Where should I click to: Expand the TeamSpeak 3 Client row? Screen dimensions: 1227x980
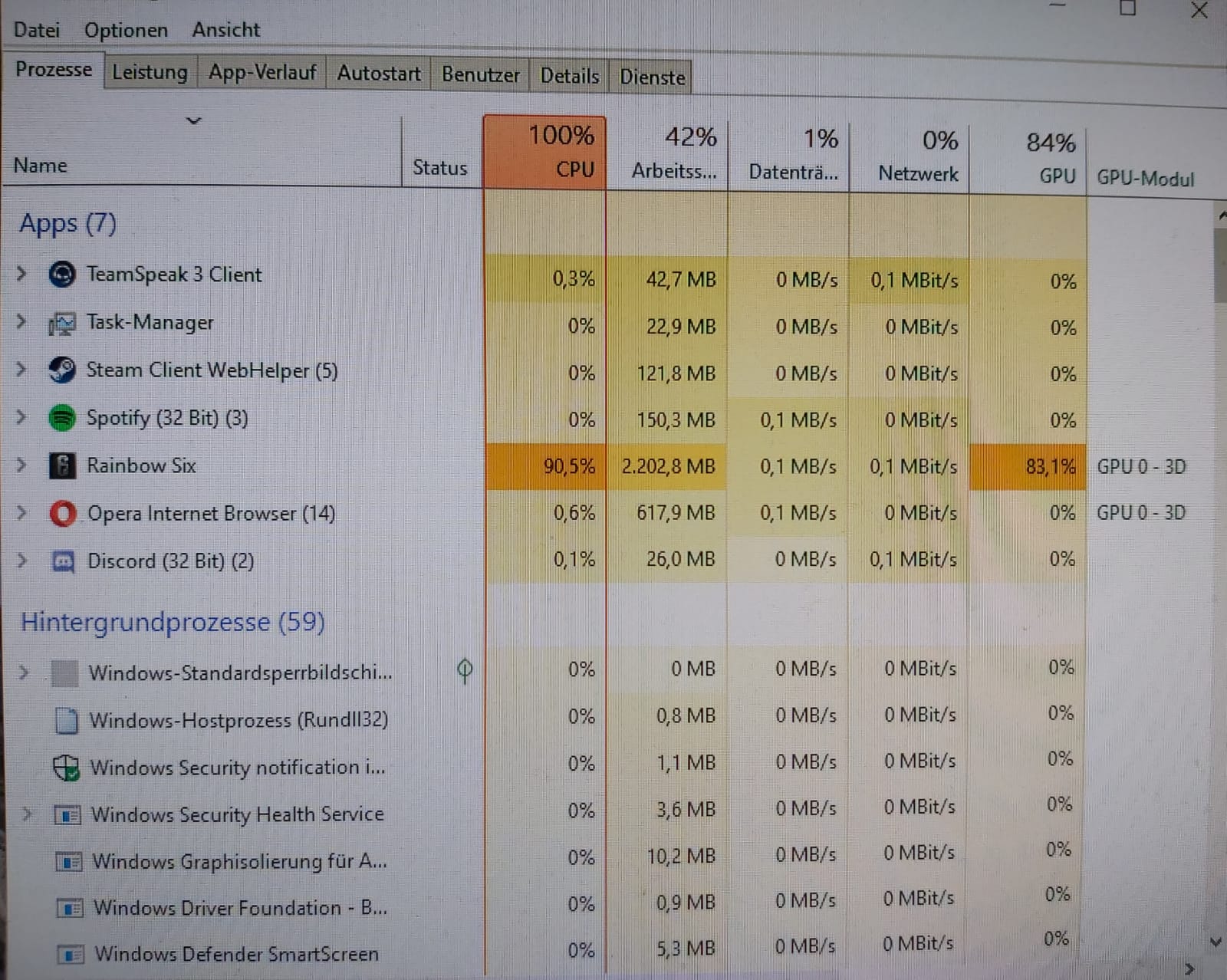click(21, 273)
